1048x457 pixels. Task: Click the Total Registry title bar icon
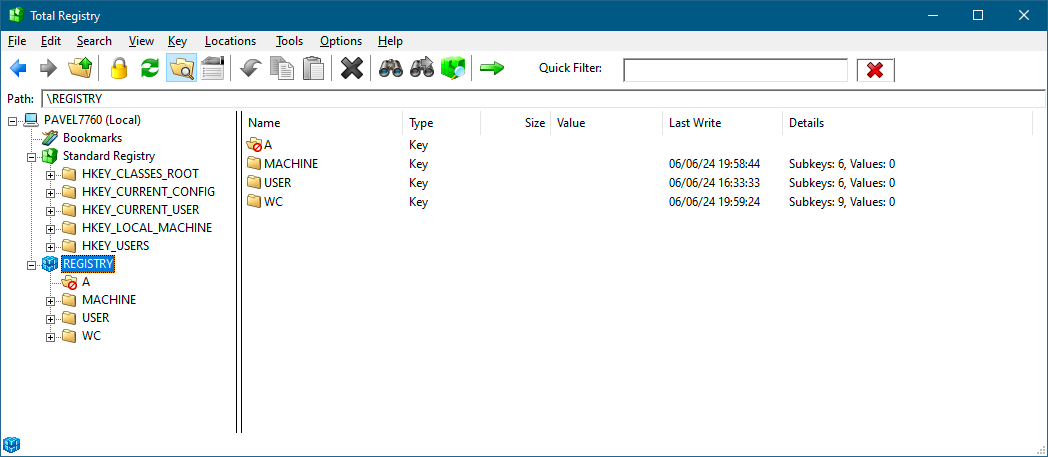pos(16,15)
